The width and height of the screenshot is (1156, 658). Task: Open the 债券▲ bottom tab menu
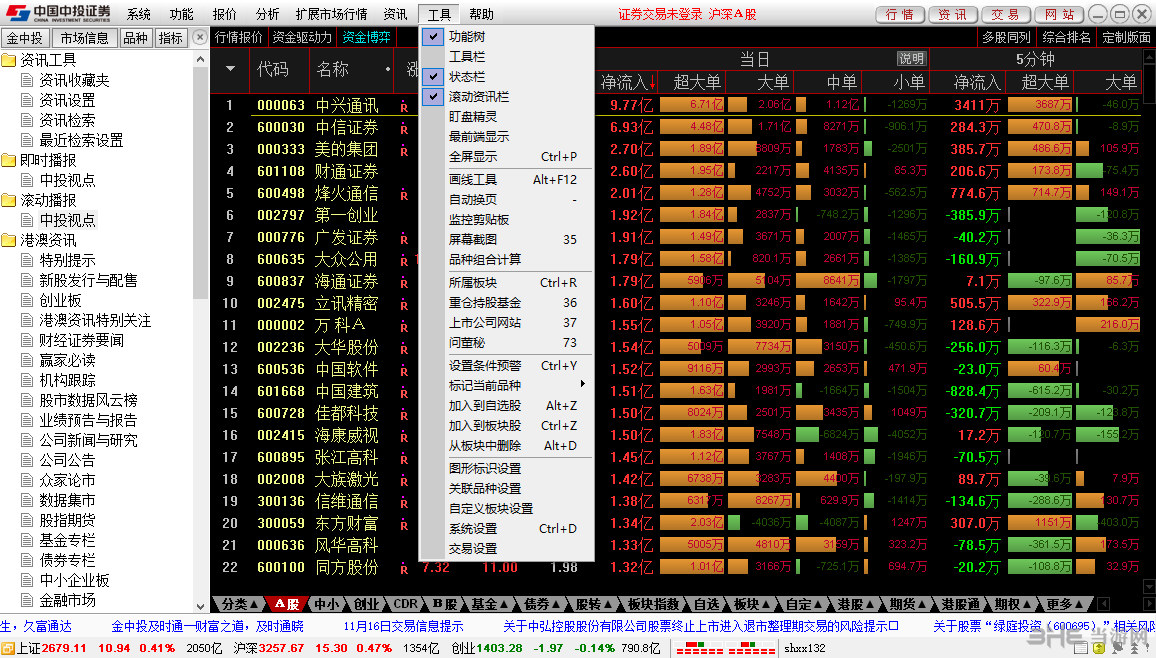coord(541,604)
